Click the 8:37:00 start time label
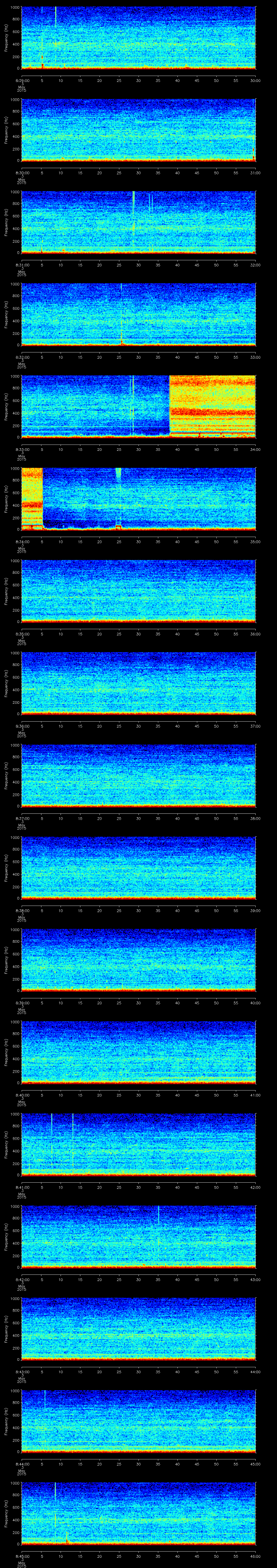Image resolution: width=277 pixels, height=1568 pixels. tap(22, 818)
